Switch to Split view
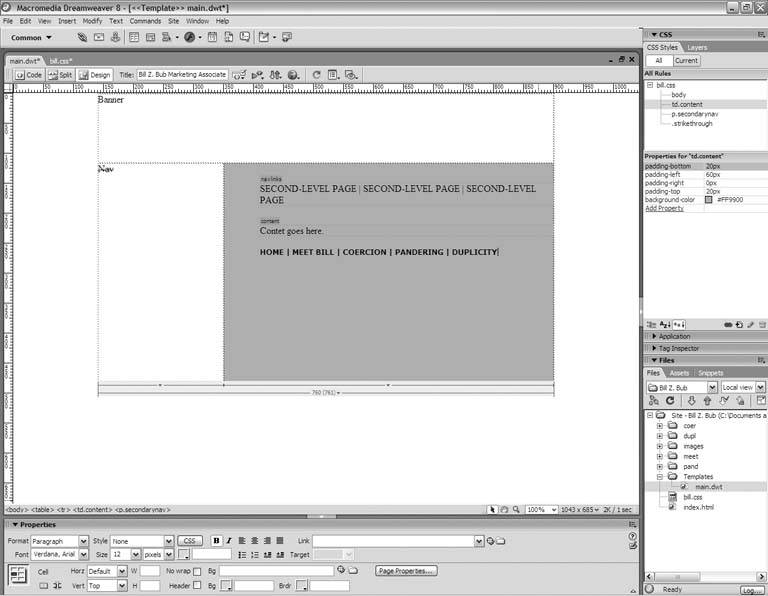768x596 pixels. pyautogui.click(x=60, y=75)
